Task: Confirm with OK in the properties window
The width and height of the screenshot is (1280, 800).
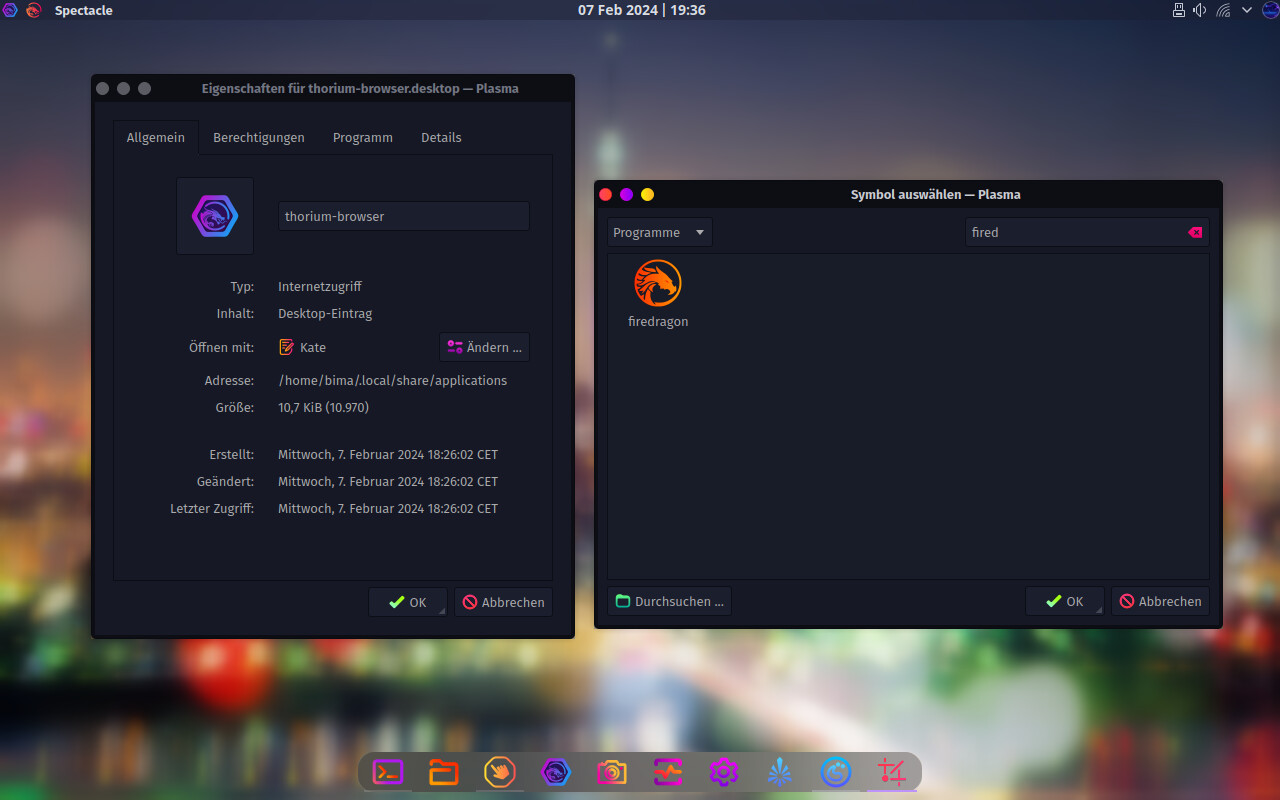Action: pyautogui.click(x=408, y=602)
